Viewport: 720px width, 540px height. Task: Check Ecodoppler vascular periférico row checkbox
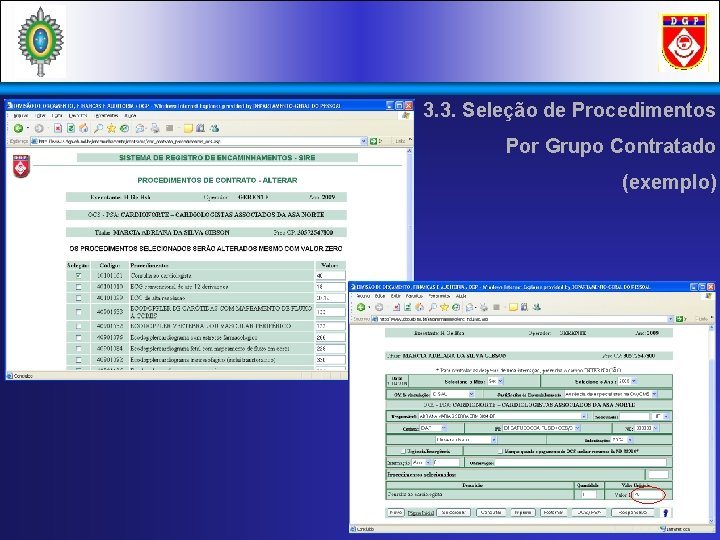click(x=79, y=326)
